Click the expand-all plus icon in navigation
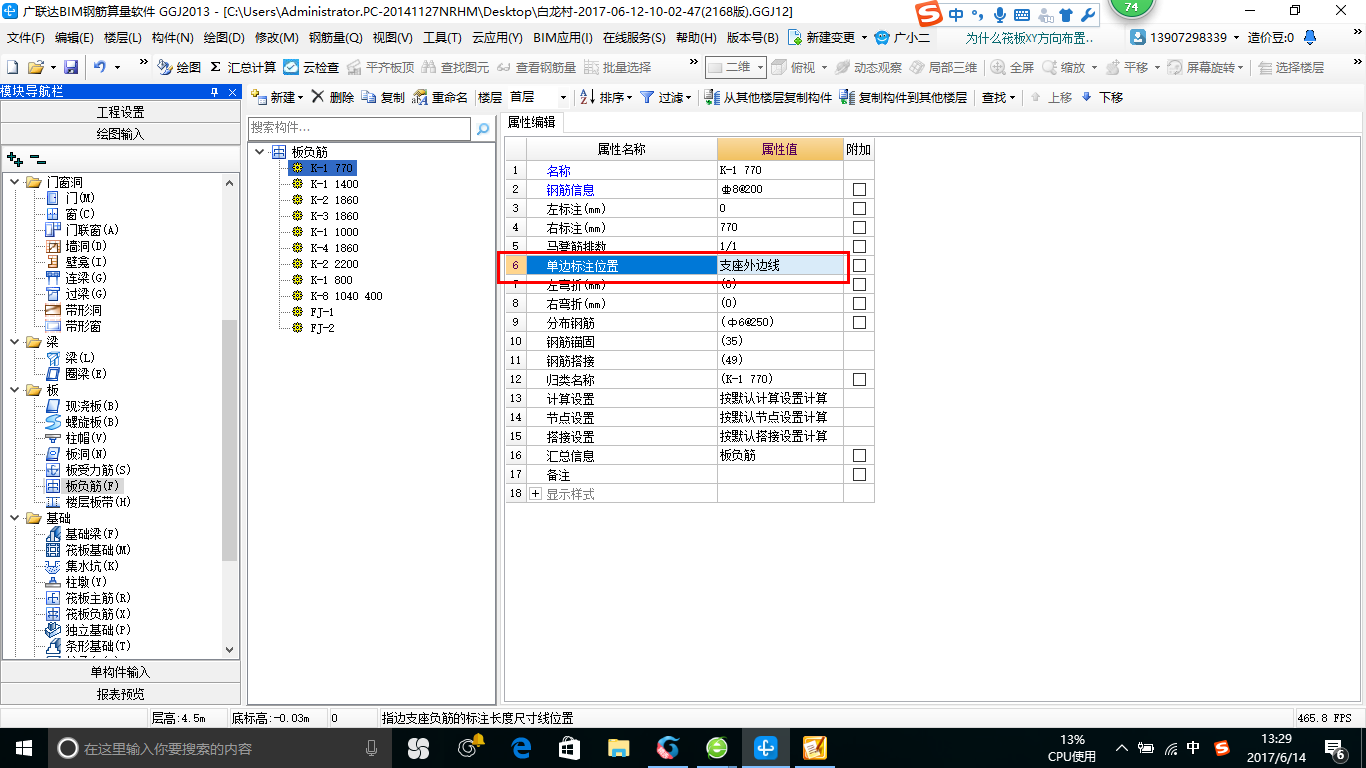Viewport: 1366px width, 768px height. (x=15, y=158)
